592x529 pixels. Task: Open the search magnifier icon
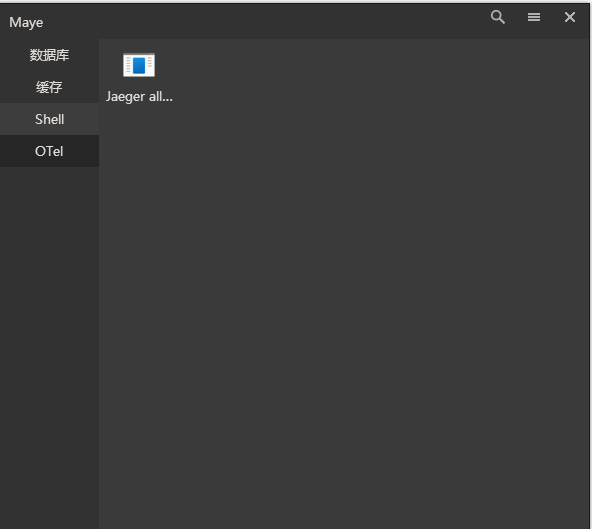click(x=498, y=17)
